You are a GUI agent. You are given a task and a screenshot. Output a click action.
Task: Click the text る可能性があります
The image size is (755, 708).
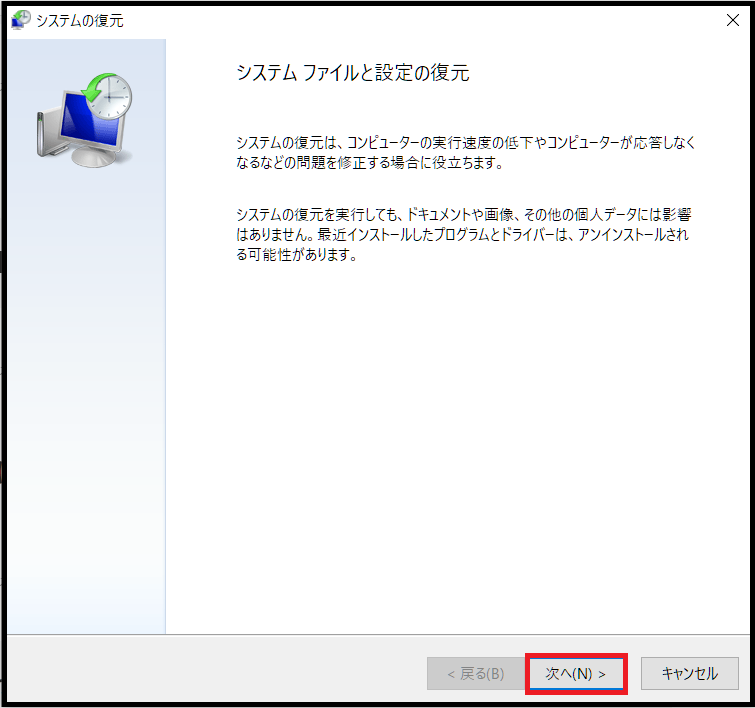(296, 254)
